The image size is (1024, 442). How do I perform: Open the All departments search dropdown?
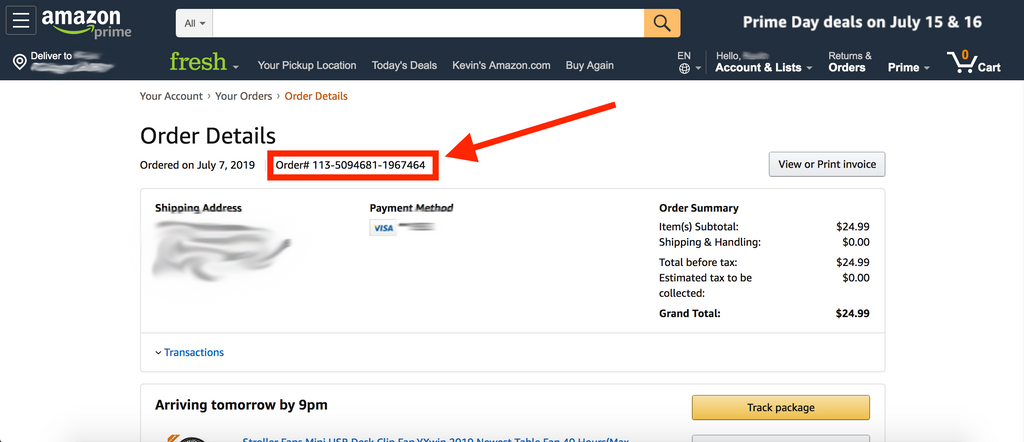point(195,23)
